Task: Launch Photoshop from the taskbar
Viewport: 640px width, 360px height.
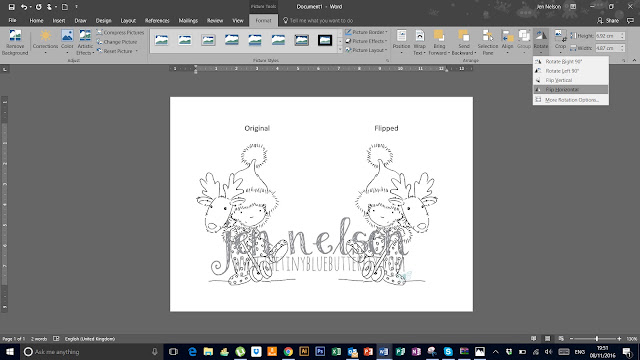Action: tap(320, 351)
